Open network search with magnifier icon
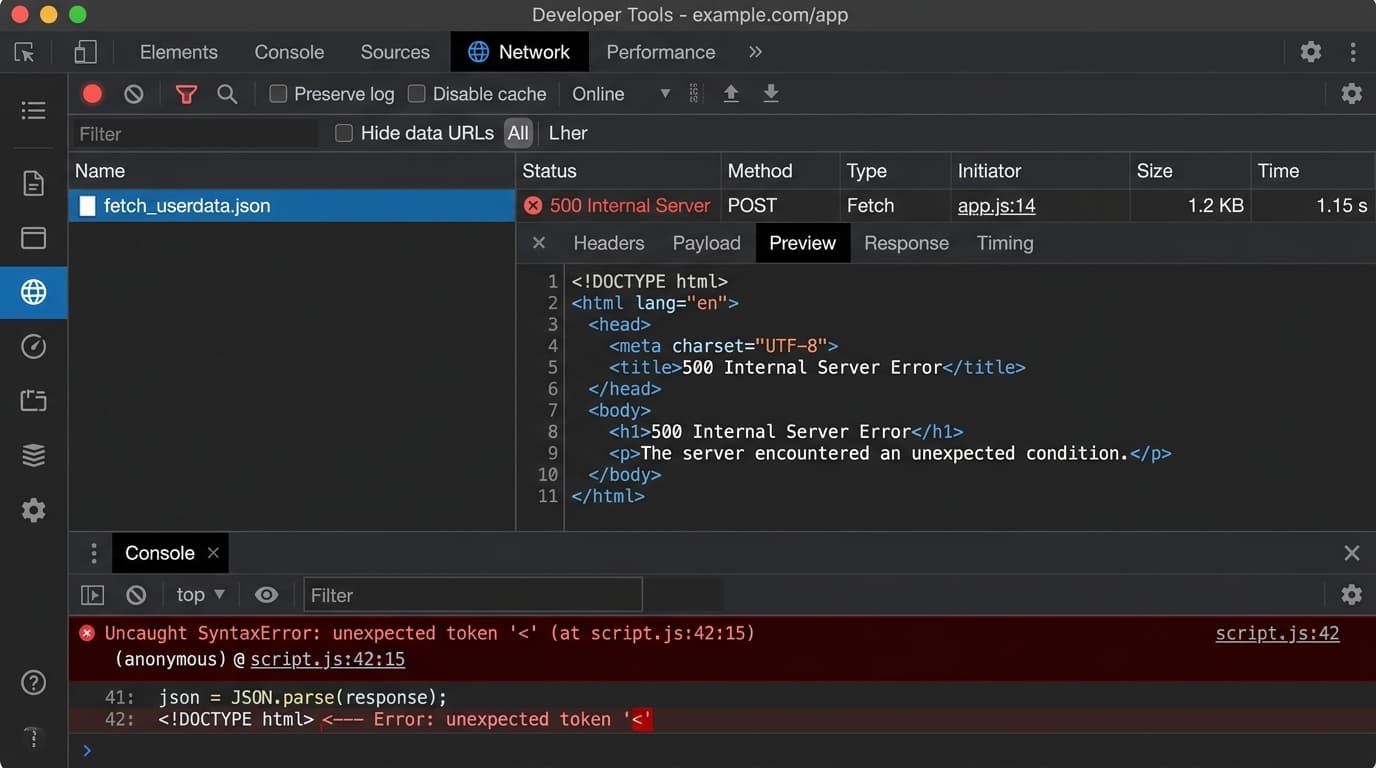1376x768 pixels. pyautogui.click(x=227, y=94)
